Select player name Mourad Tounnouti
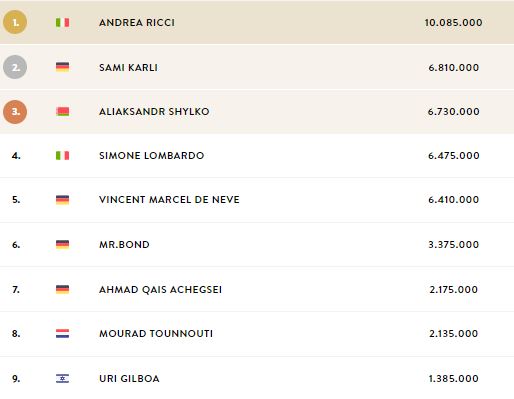The image size is (514, 399). (156, 333)
